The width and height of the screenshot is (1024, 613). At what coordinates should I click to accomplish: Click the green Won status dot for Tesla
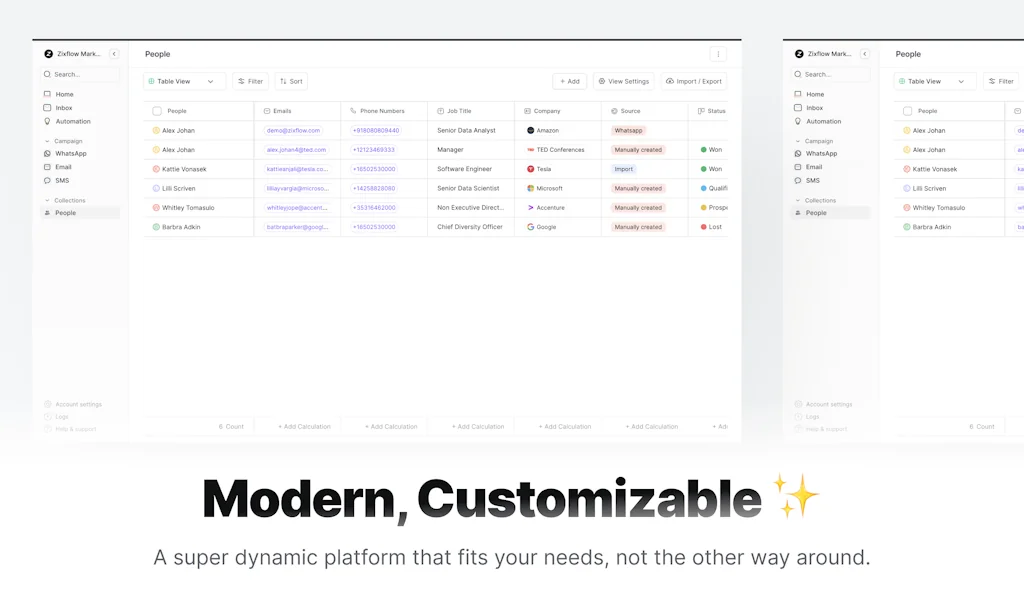pos(703,169)
